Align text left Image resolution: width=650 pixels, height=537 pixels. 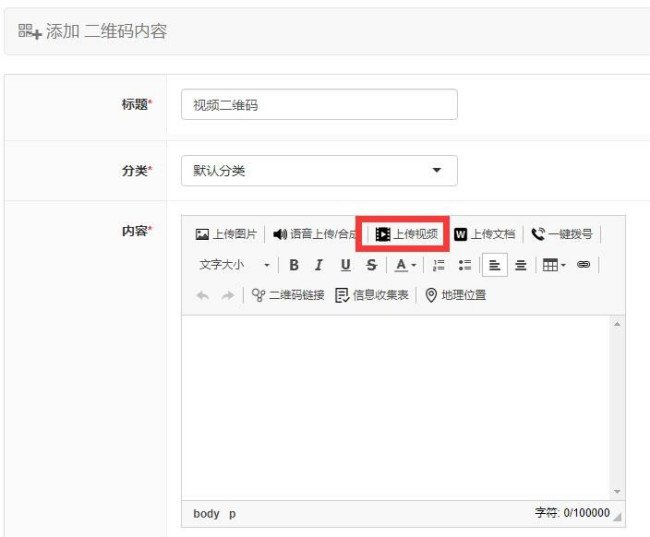point(495,265)
